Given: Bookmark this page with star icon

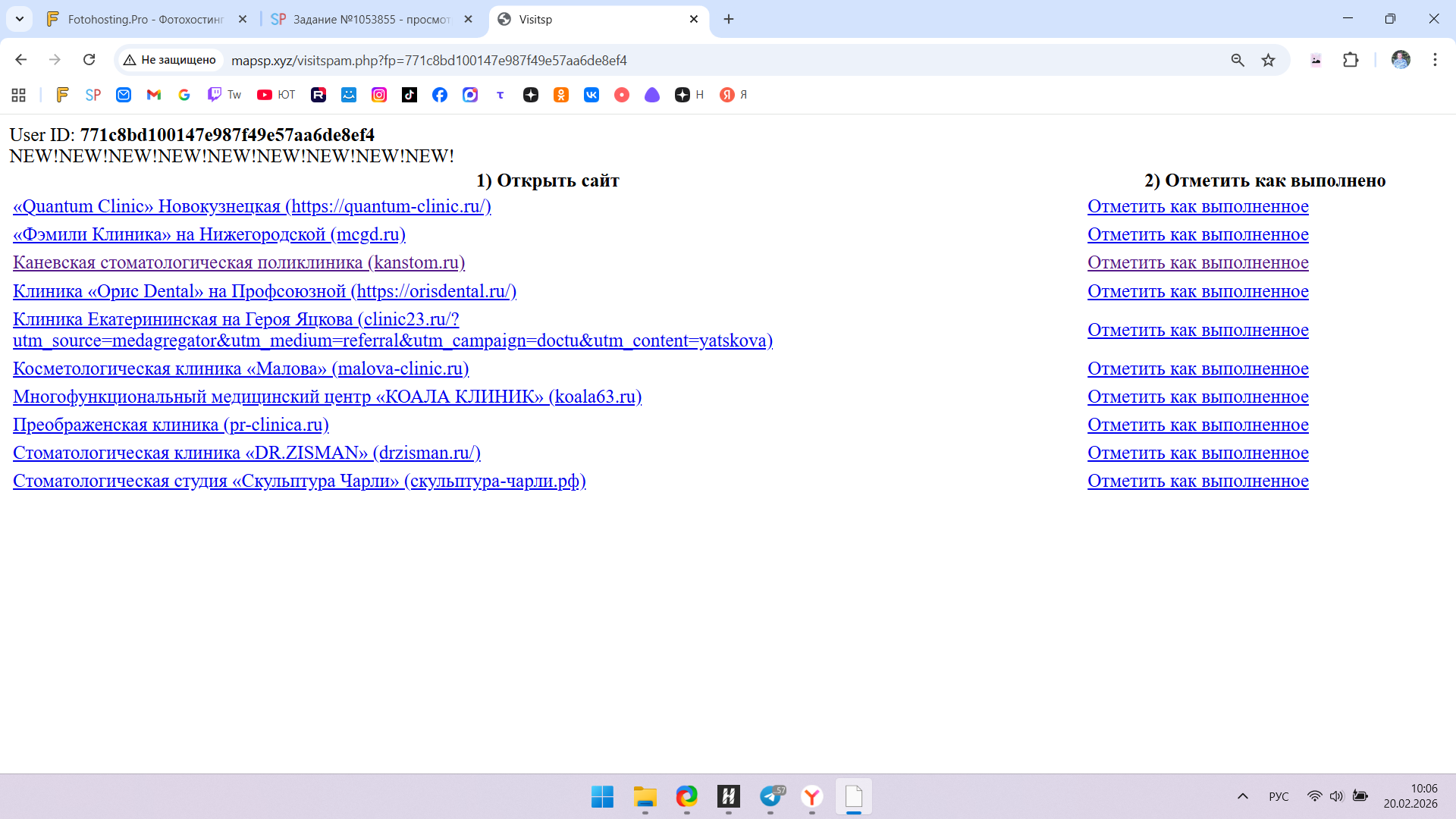Looking at the screenshot, I should click(x=1268, y=60).
